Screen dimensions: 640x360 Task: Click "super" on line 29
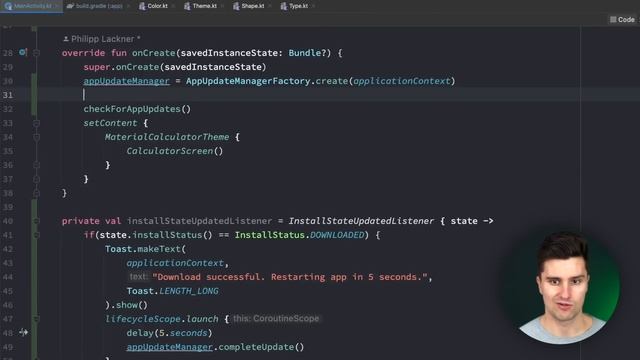pyautogui.click(x=97, y=67)
